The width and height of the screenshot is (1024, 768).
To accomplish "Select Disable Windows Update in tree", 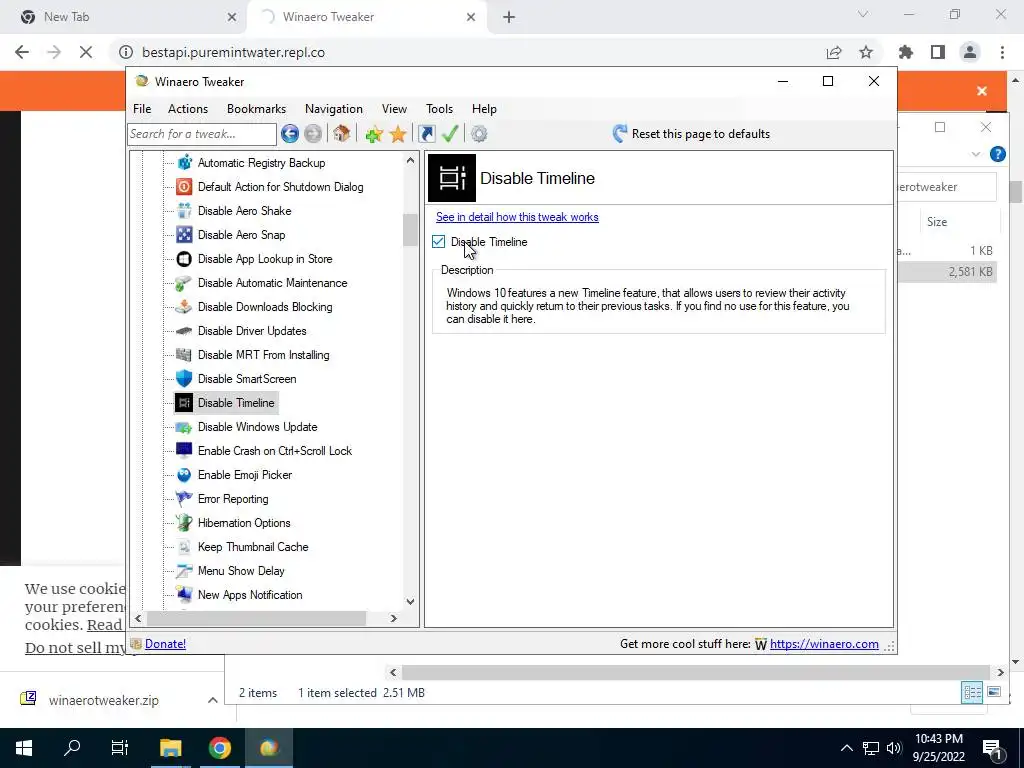I will click(x=257, y=427).
